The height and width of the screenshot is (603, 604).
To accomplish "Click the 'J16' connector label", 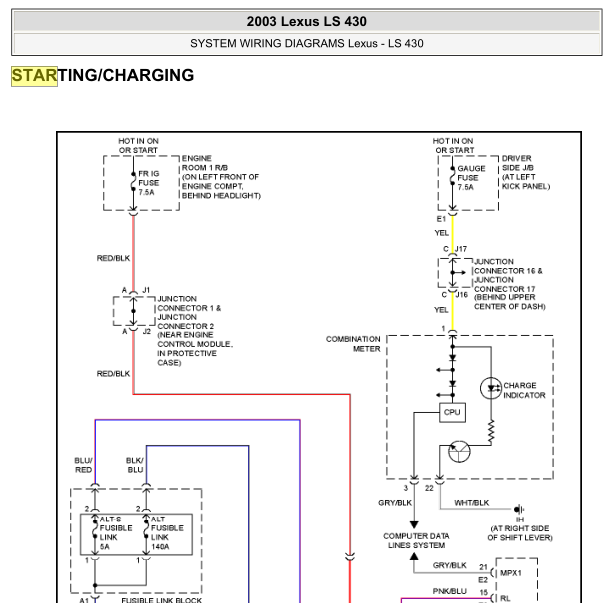I will tap(461, 295).
